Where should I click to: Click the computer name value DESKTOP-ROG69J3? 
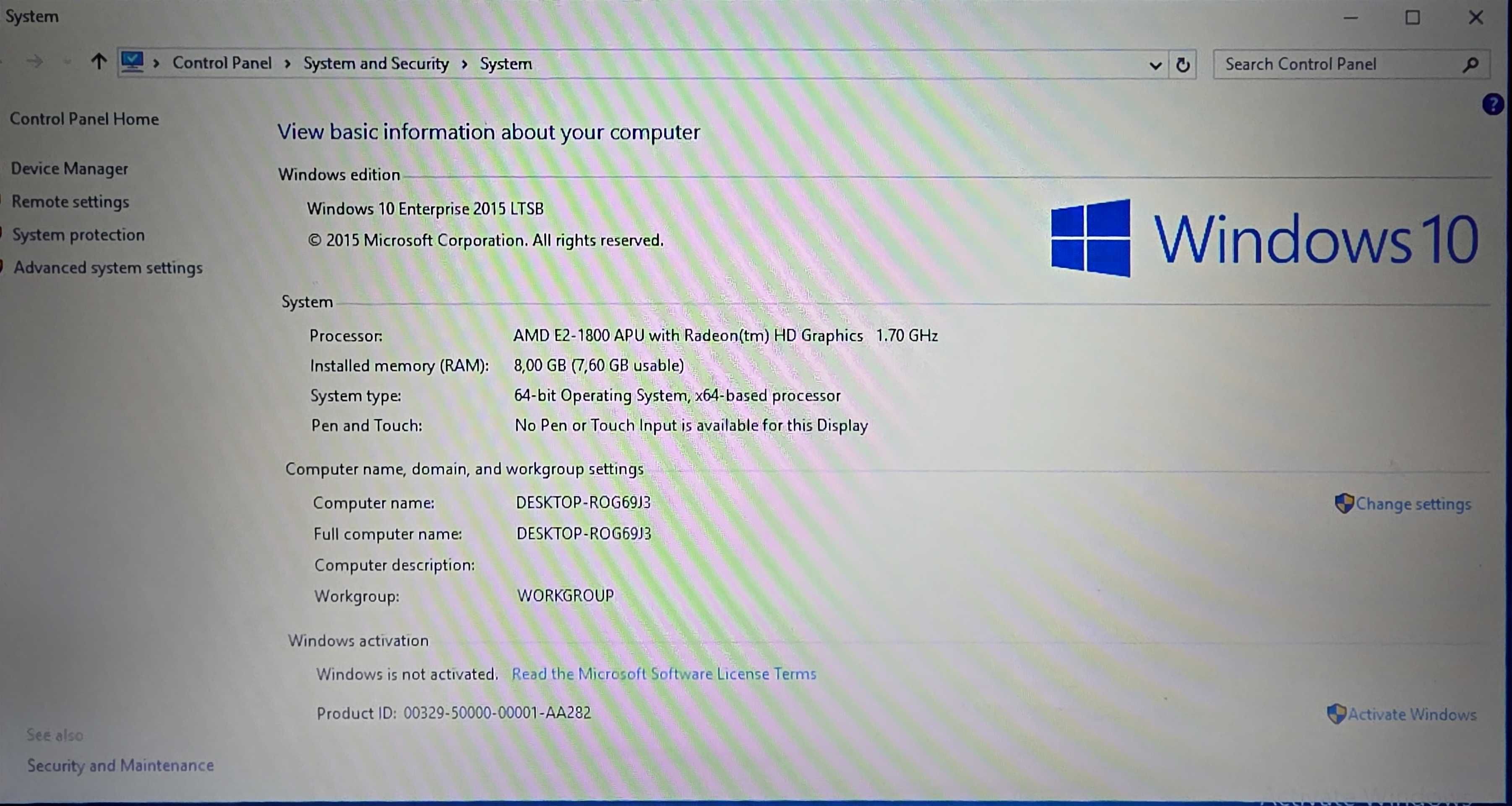coord(584,502)
